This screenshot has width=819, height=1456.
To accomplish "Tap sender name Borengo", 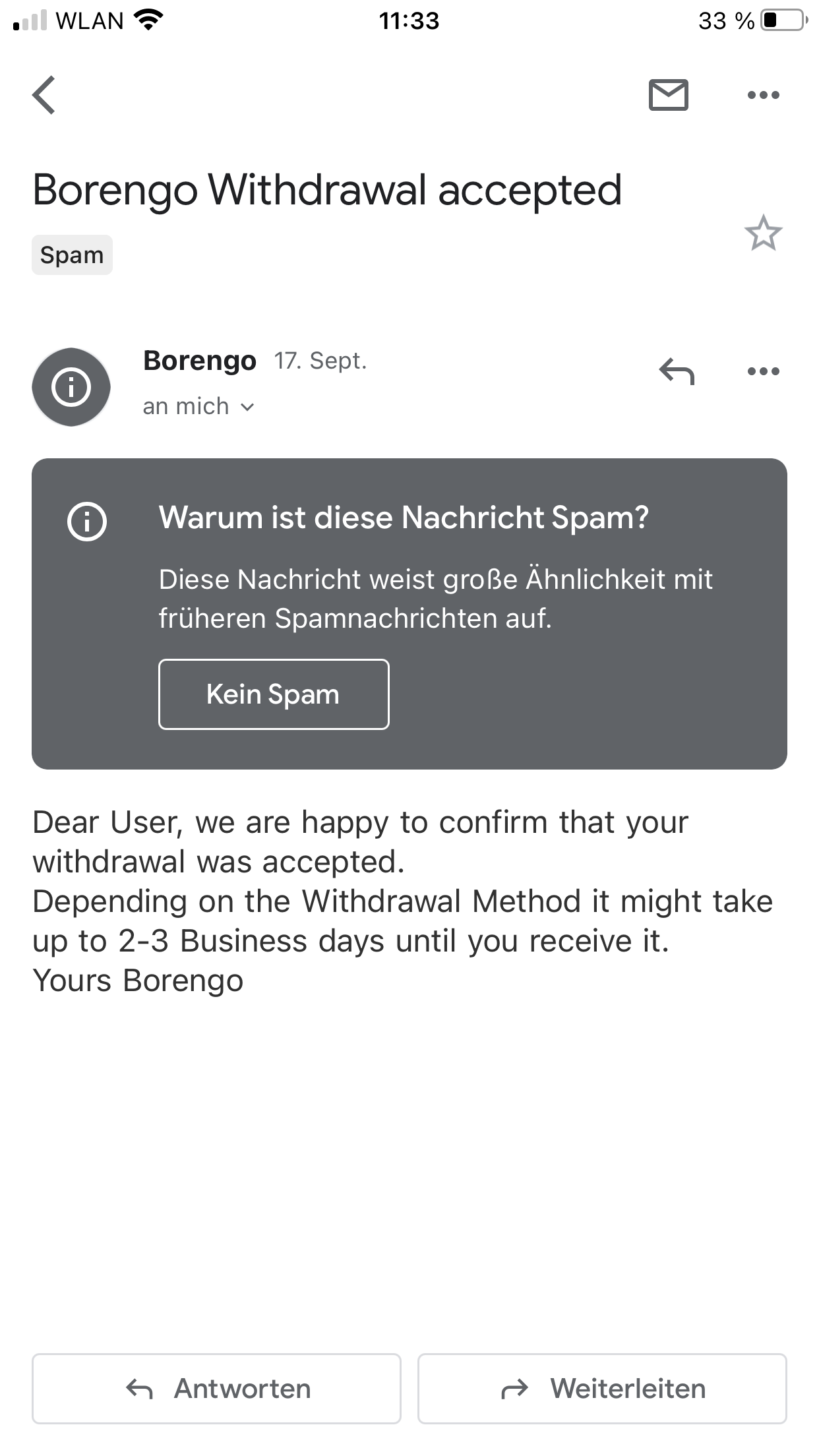I will click(200, 361).
